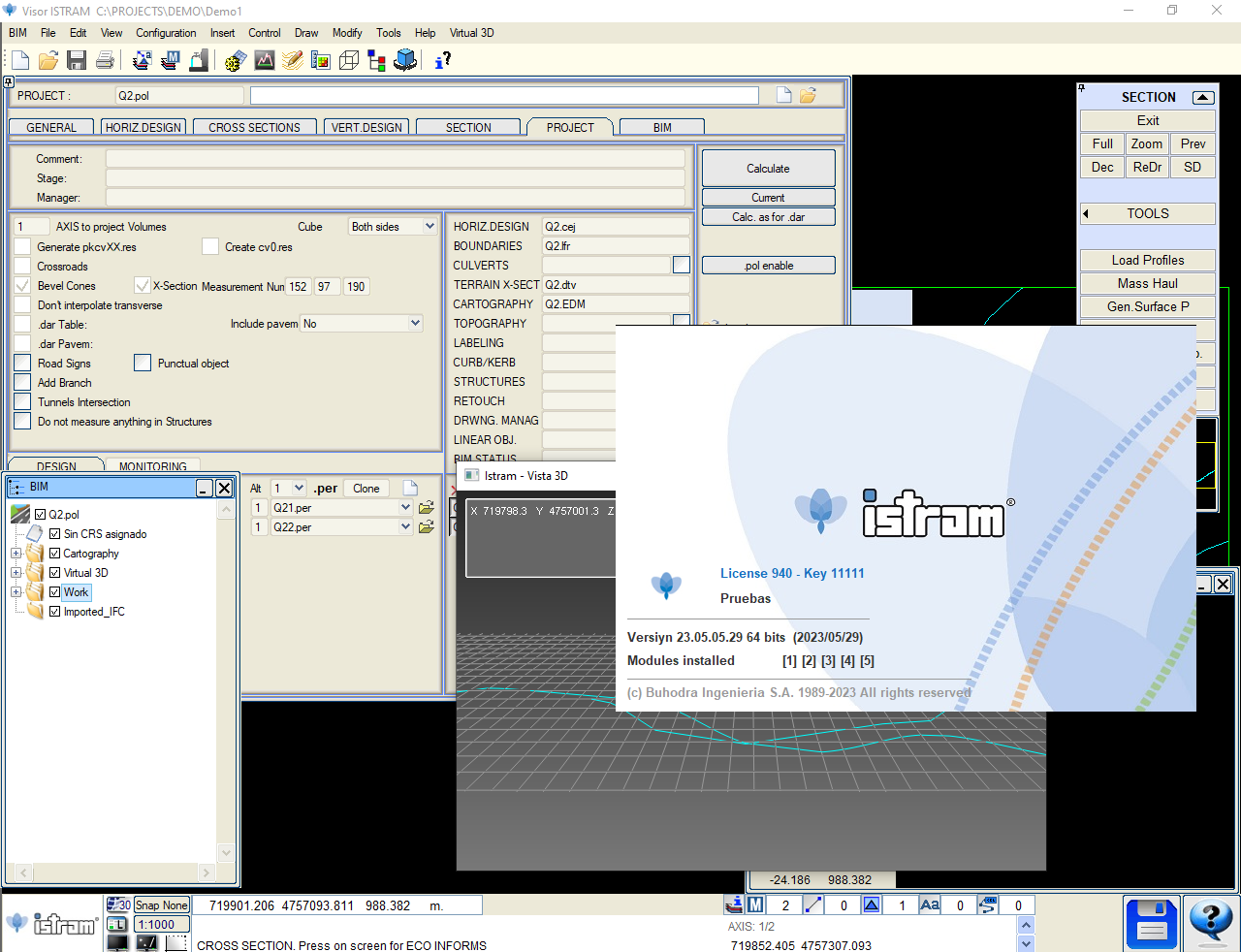Click the blue M icon in the bottom status bar
1241x952 pixels.
(x=755, y=904)
